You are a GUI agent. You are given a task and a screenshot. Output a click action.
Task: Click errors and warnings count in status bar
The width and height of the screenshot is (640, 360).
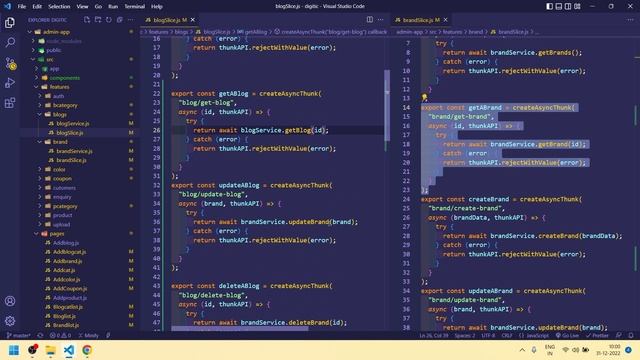[60, 336]
